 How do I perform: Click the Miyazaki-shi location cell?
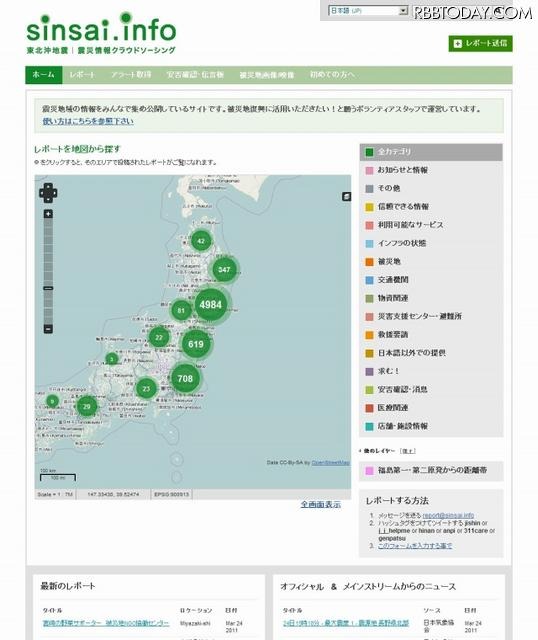pos(195,623)
